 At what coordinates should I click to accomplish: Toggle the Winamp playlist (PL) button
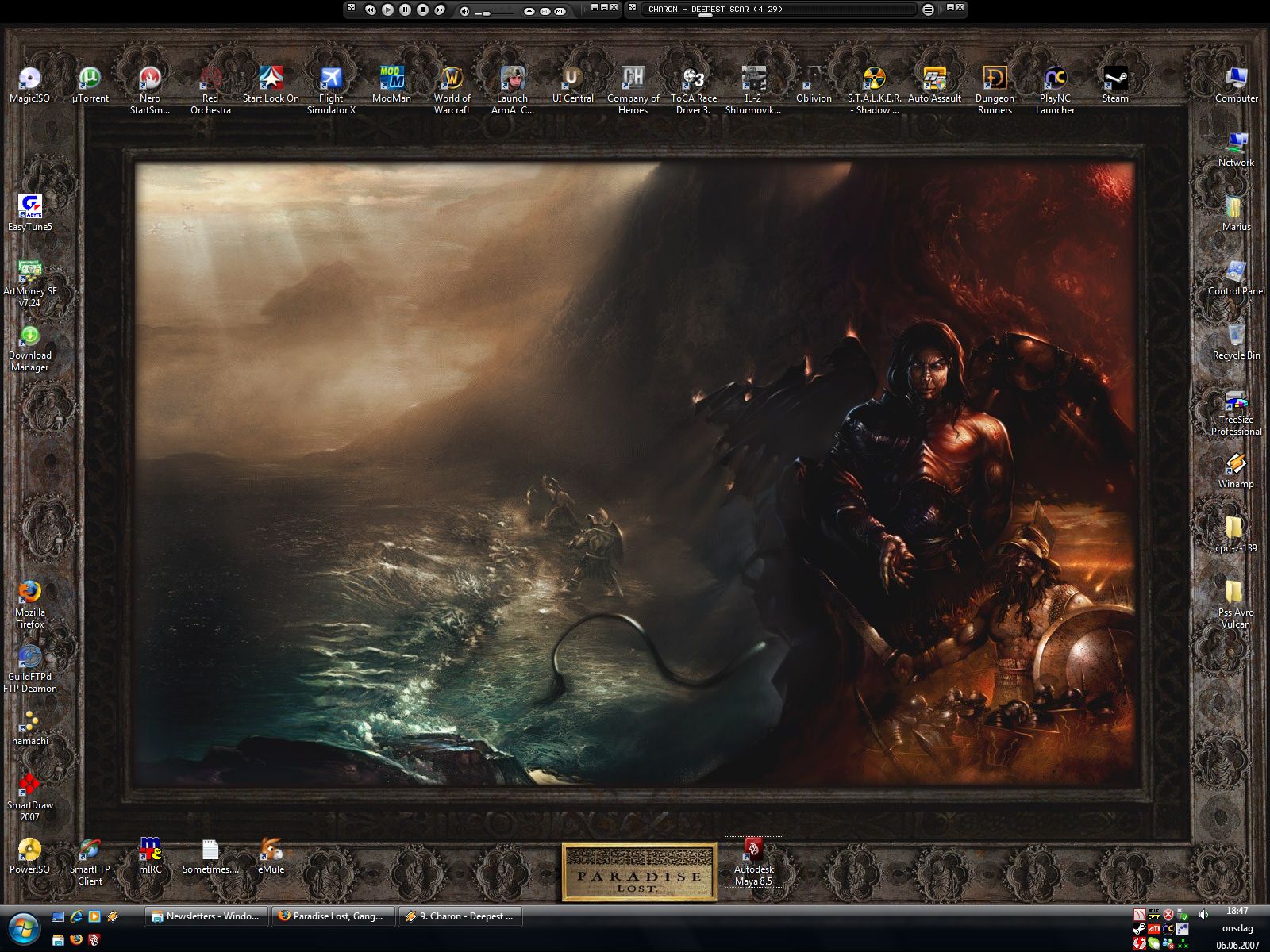click(545, 11)
